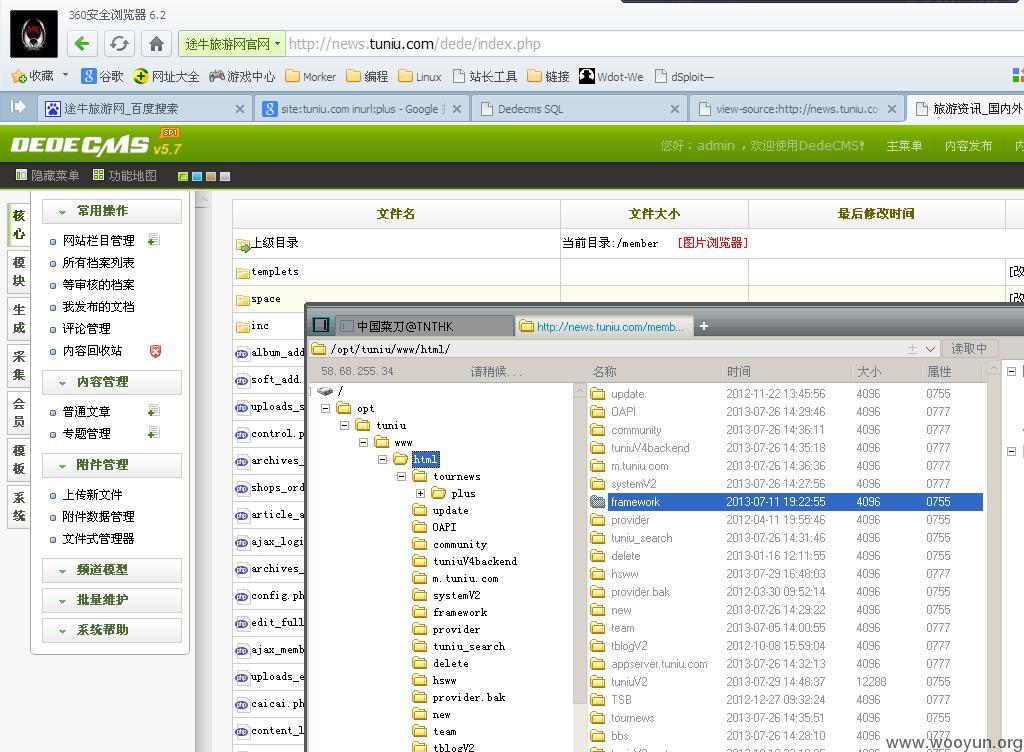Close the Dedecms SQL tab

[675, 109]
